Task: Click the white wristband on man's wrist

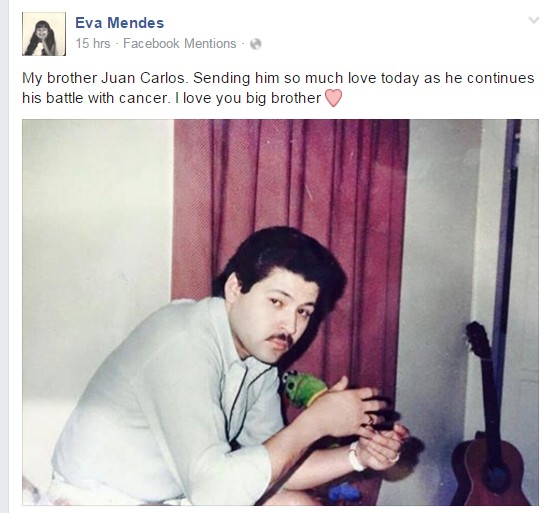Action: [x=355, y=457]
